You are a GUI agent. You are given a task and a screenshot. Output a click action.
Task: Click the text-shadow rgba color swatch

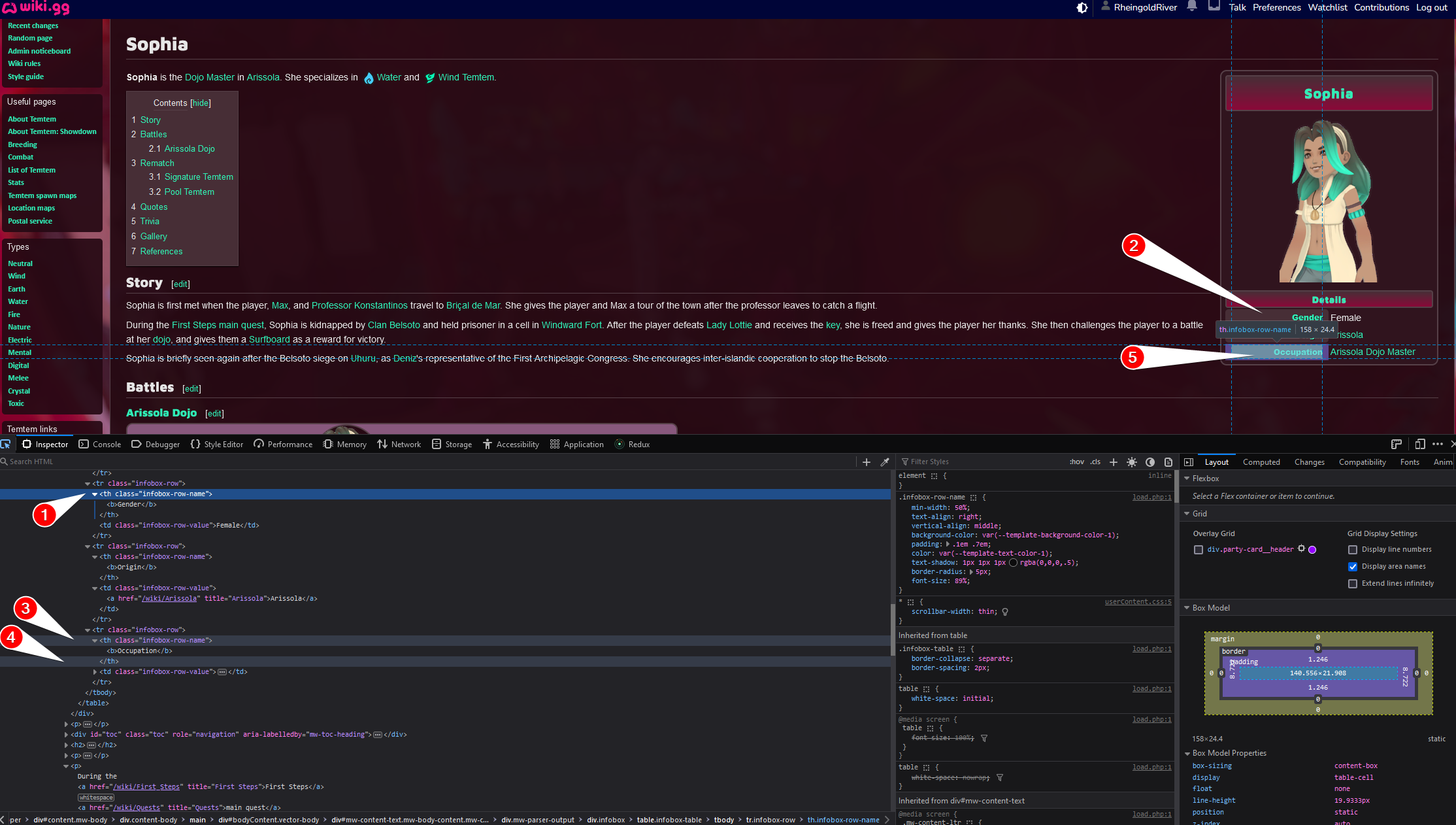coord(1014,563)
